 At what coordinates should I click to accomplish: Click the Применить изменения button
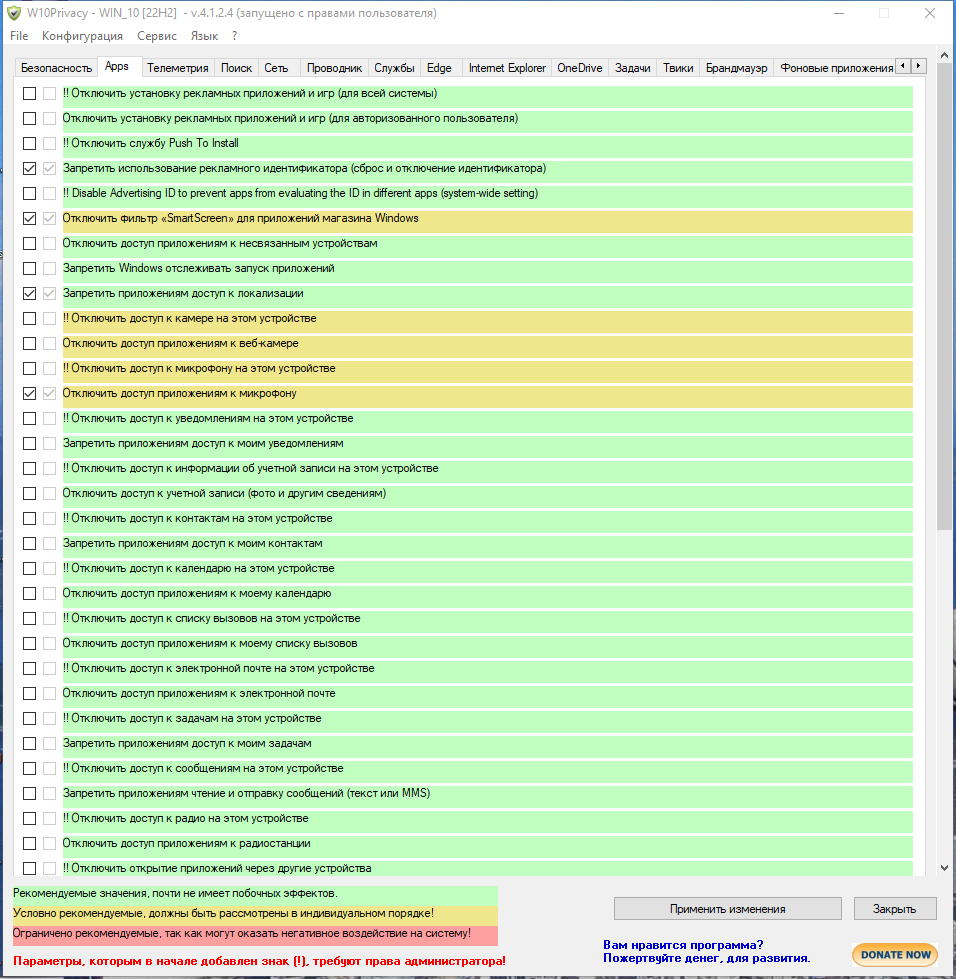point(727,908)
